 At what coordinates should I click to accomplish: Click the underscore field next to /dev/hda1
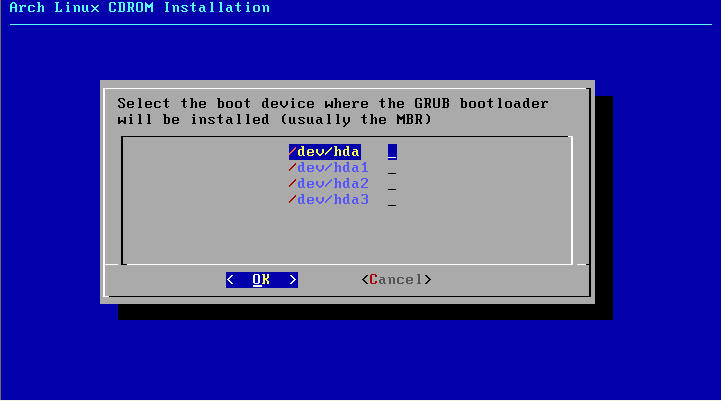pyautogui.click(x=393, y=169)
